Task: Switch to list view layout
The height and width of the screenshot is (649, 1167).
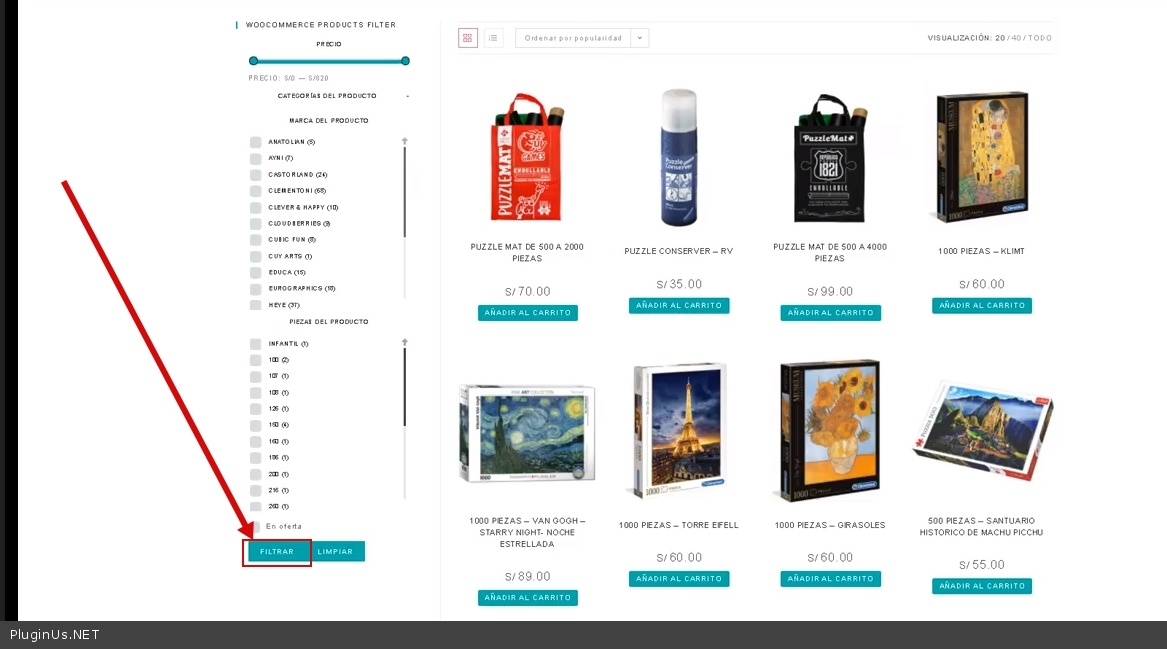Action: click(x=493, y=38)
